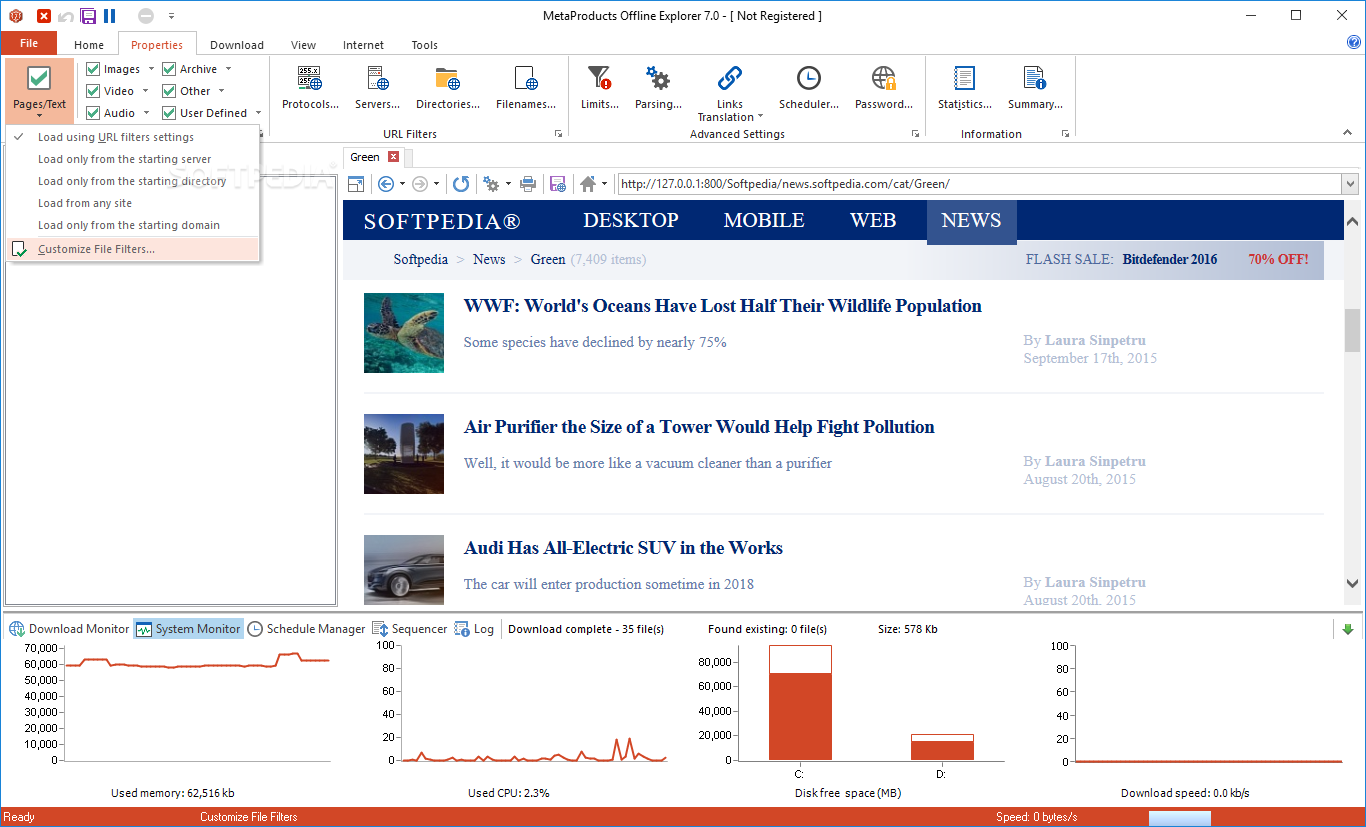Refresh the page in the browser toolbar
This screenshot has height=827, width=1366.
coord(461,184)
